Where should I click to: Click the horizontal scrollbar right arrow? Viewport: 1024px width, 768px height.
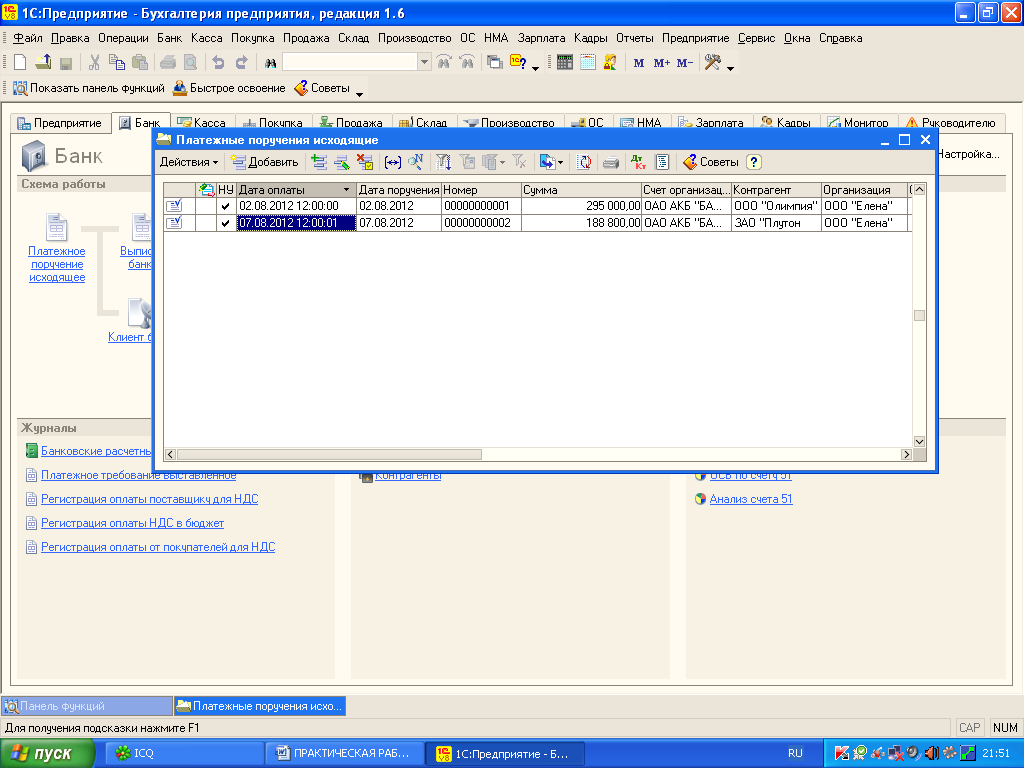[906, 454]
